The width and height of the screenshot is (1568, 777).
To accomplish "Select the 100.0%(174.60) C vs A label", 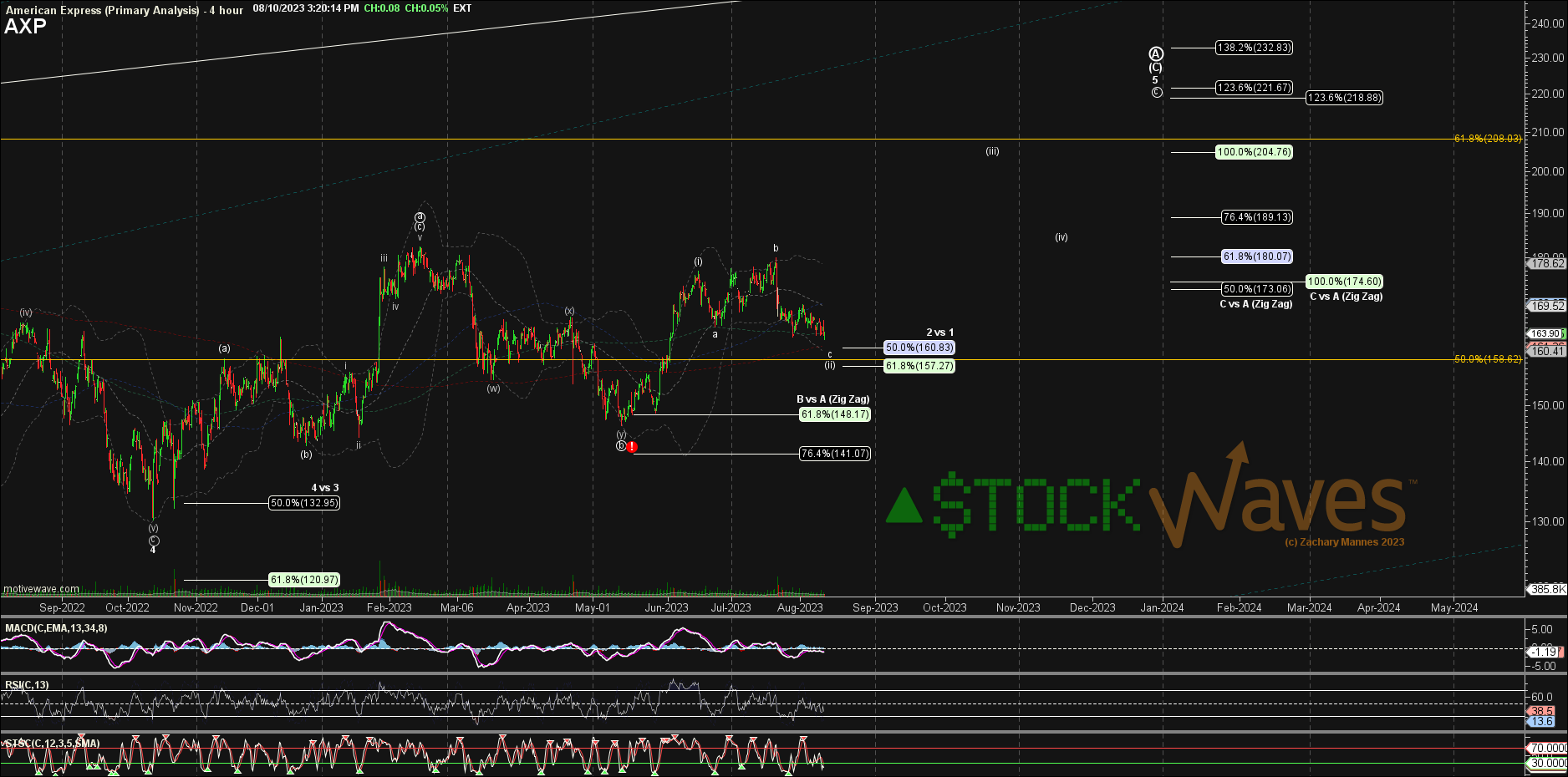I will tap(1344, 282).
